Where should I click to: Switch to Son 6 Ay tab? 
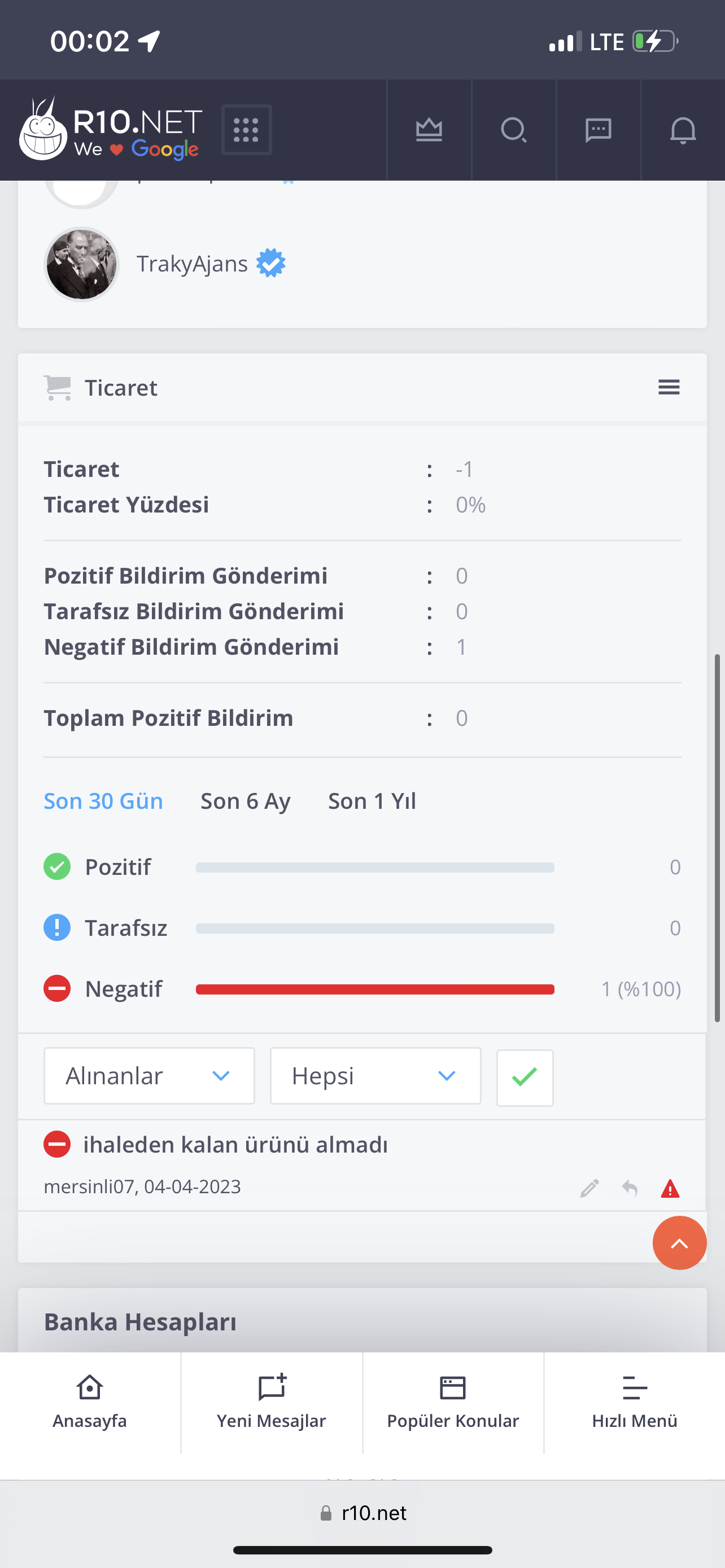coord(245,801)
